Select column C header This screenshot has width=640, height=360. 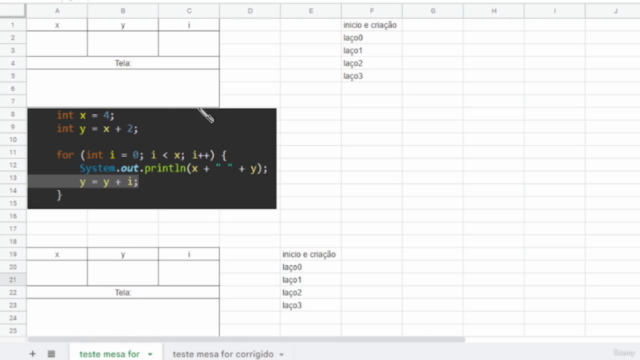[x=189, y=11]
